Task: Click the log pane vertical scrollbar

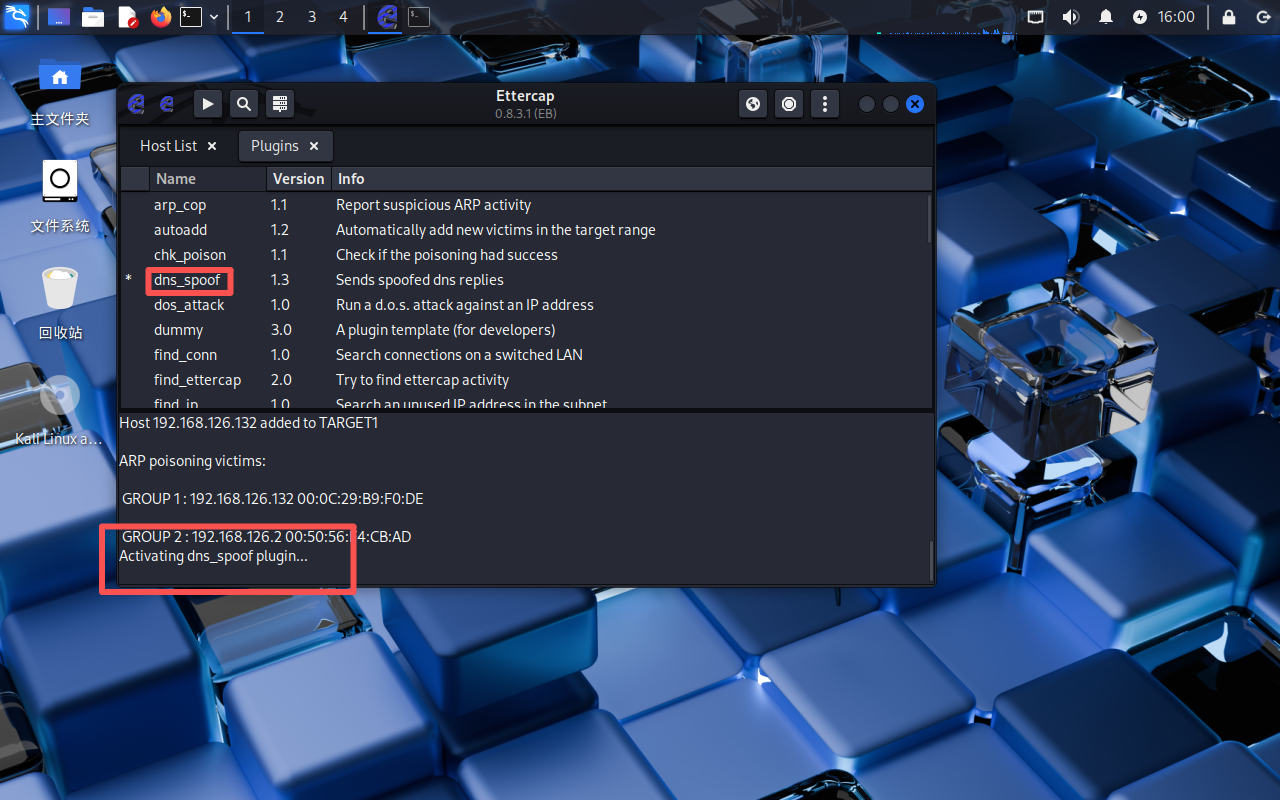Action: click(x=930, y=560)
